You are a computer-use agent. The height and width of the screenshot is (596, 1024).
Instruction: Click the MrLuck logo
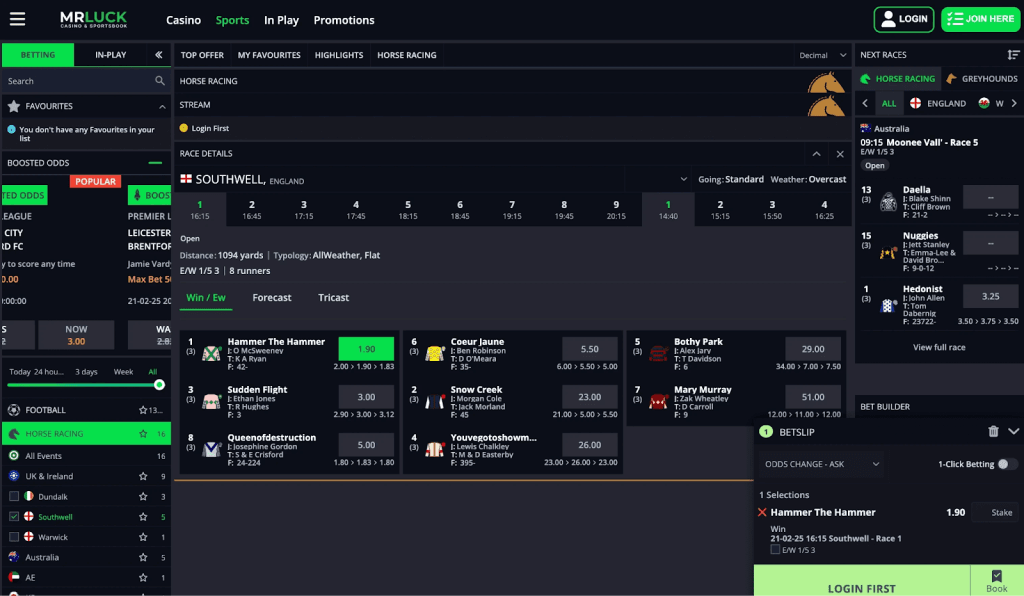click(93, 20)
